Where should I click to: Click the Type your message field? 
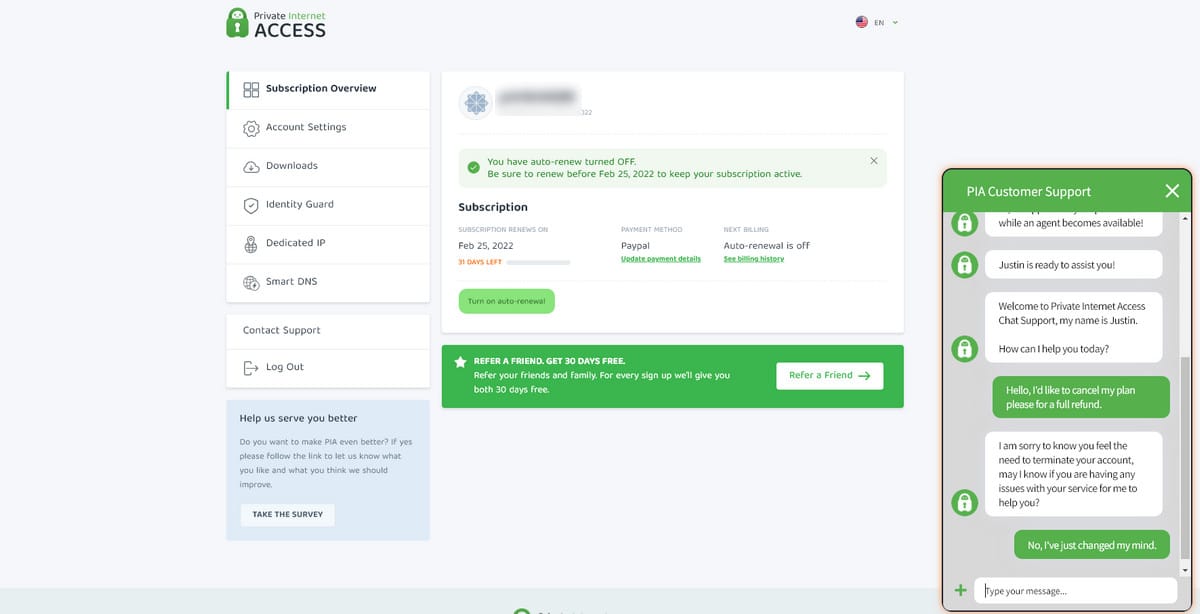(x=1075, y=591)
